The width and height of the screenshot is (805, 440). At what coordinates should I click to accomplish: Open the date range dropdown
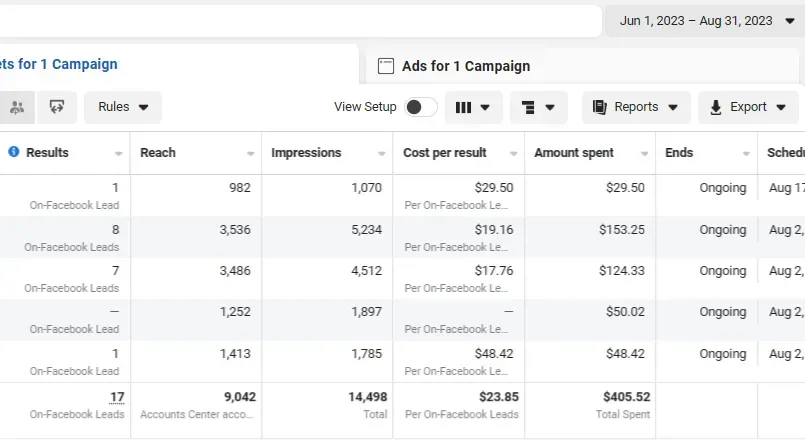point(707,20)
